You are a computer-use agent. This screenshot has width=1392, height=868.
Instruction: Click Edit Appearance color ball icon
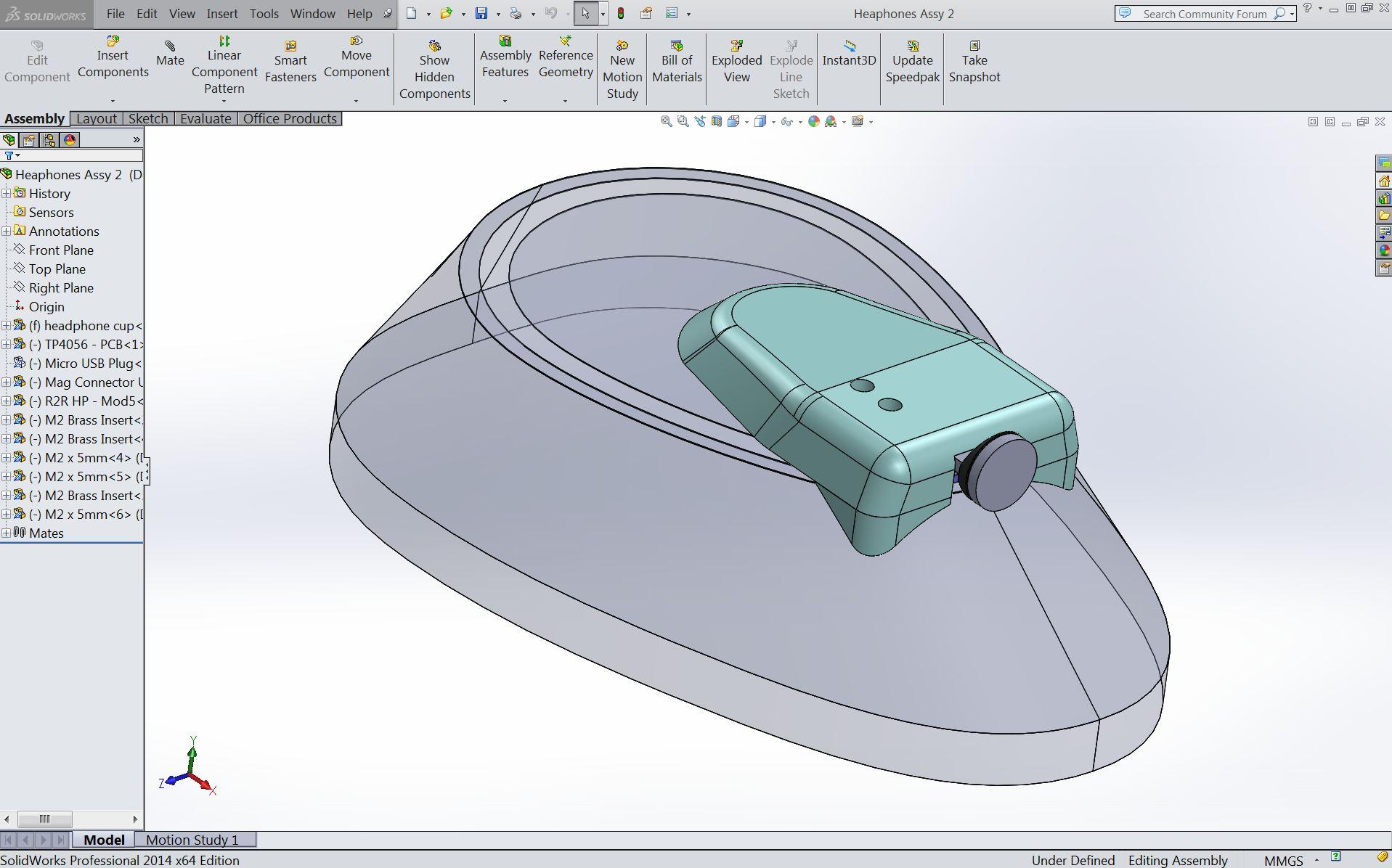point(814,121)
